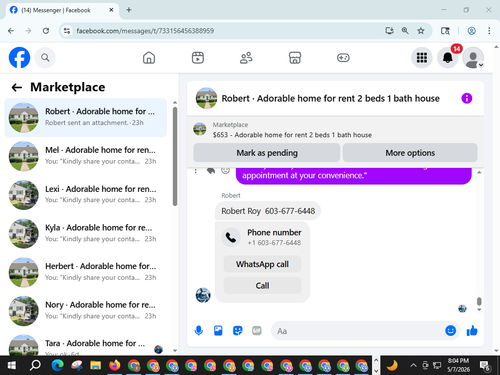Open Robert's conversation
This screenshot has width=500, height=375.
86,117
